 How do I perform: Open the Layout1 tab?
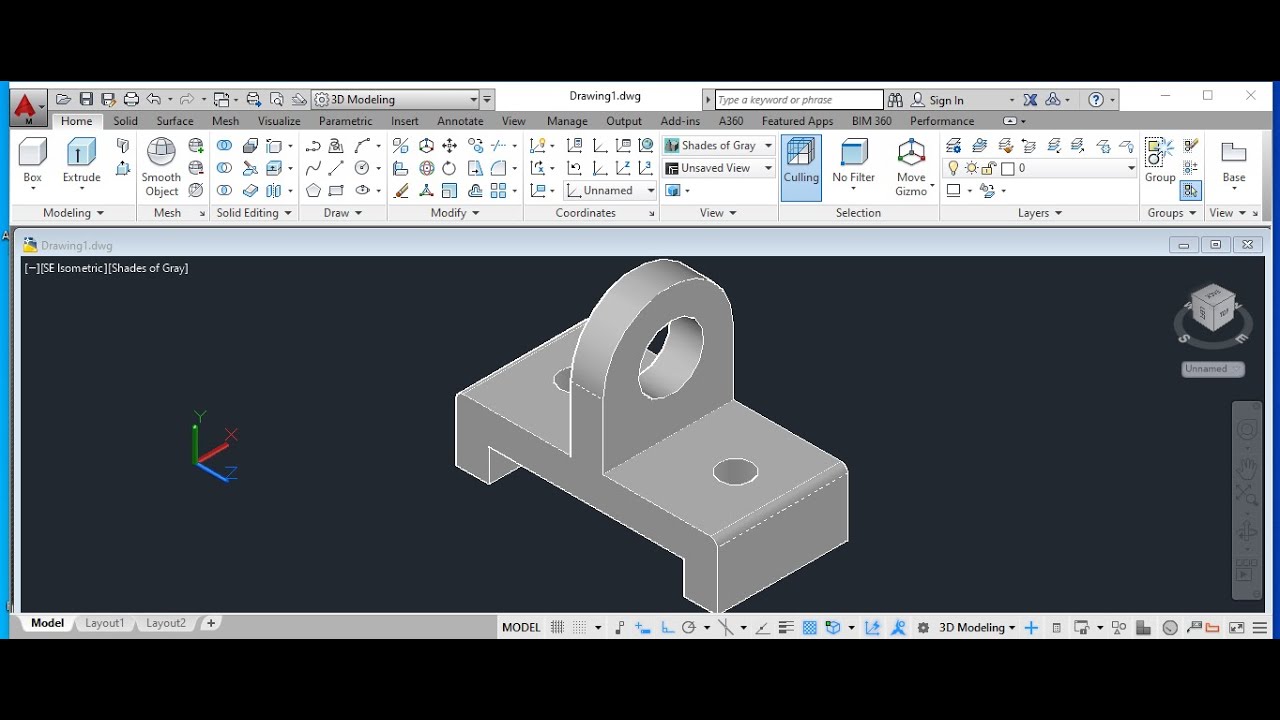[105, 623]
